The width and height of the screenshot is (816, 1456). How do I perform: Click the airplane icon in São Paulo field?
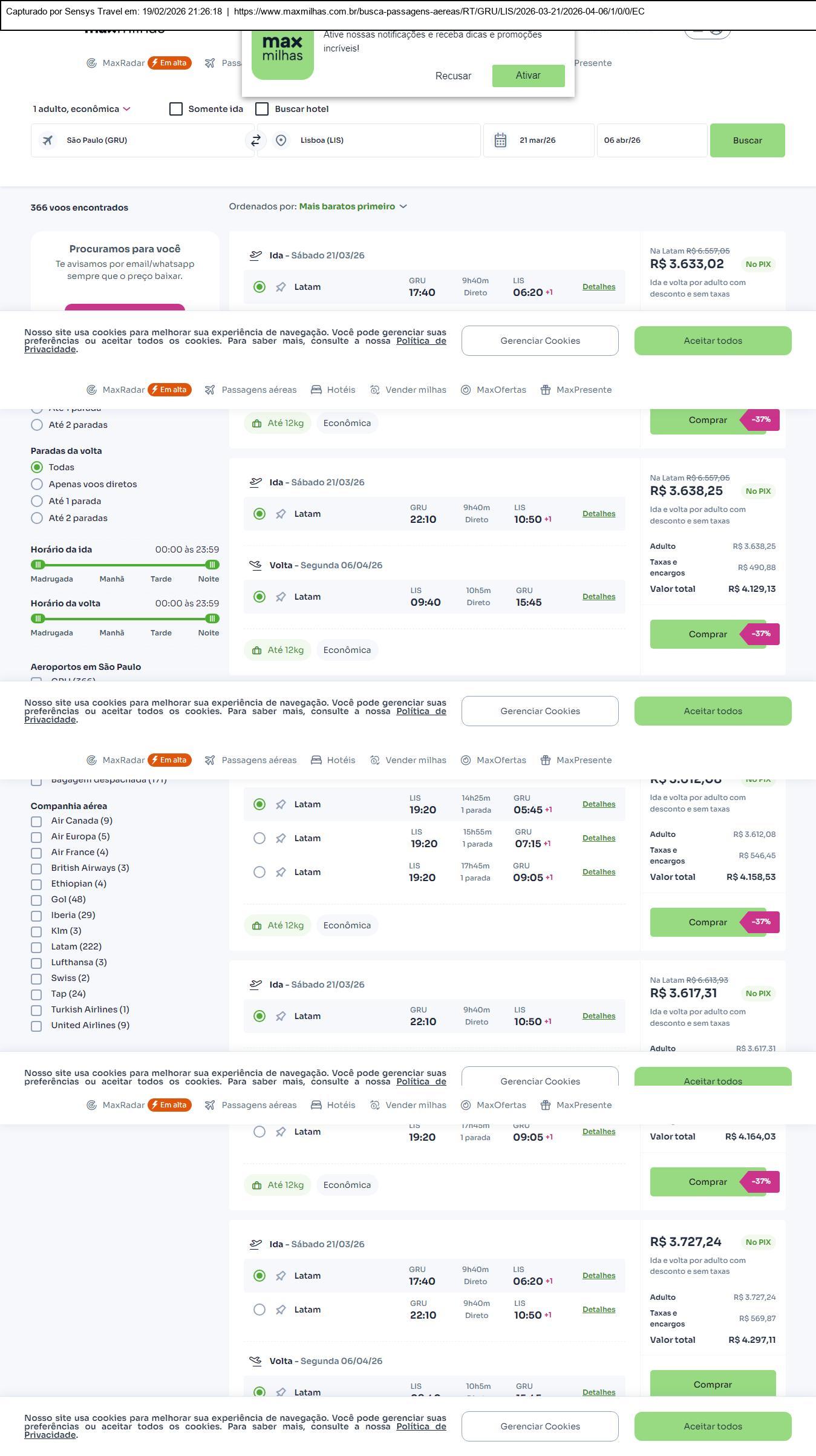coord(47,140)
